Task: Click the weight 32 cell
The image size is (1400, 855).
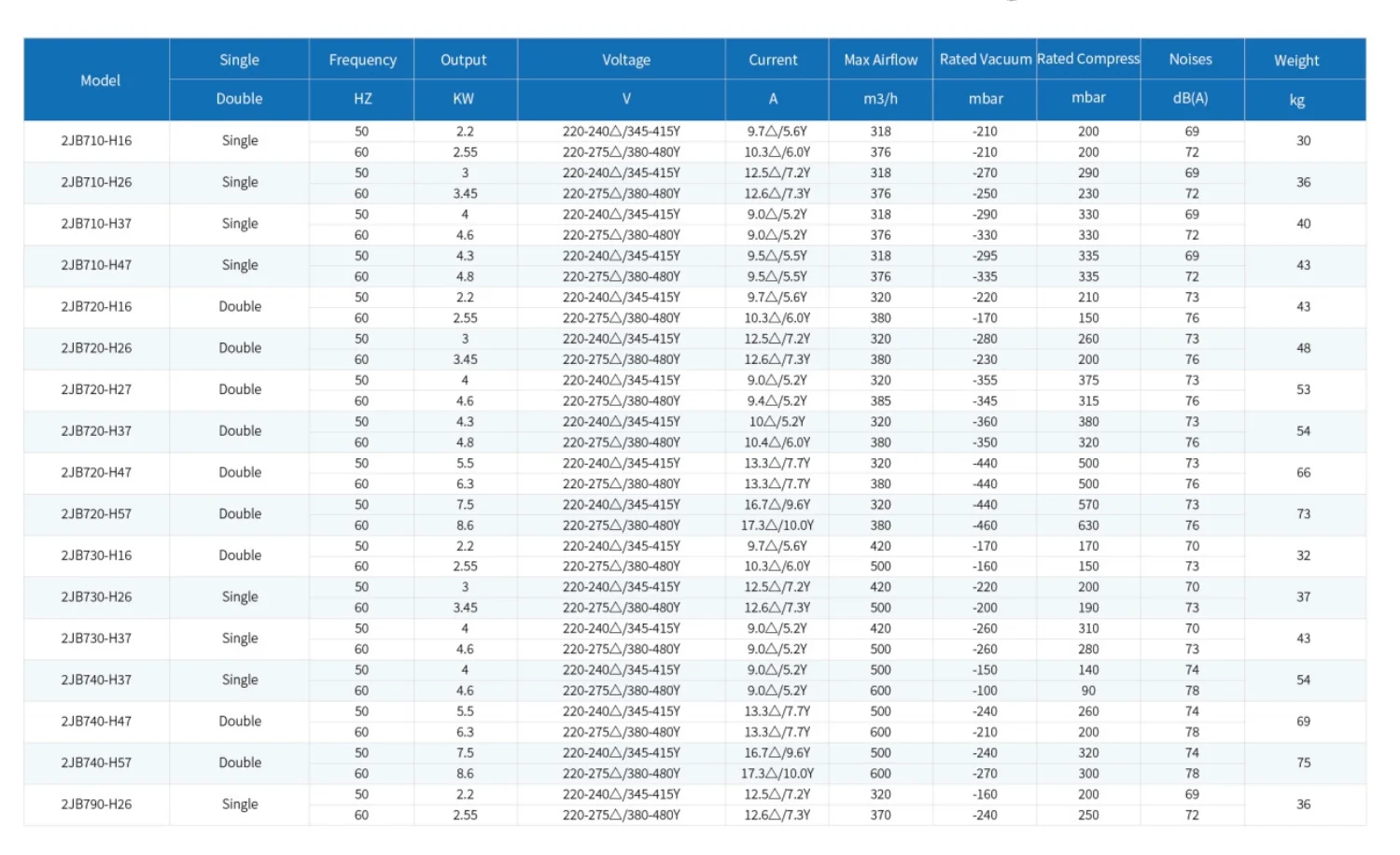Action: (1304, 555)
